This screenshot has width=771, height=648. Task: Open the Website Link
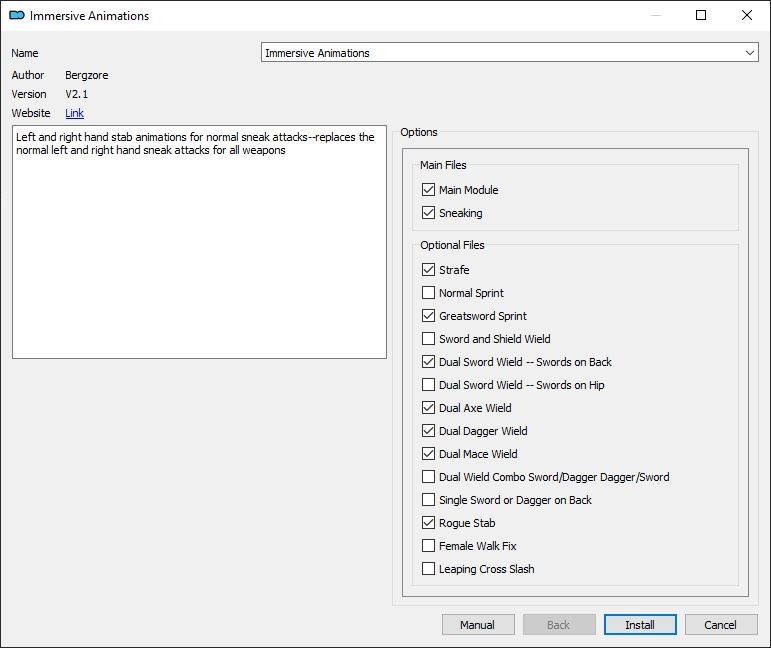pyautogui.click(x=74, y=113)
